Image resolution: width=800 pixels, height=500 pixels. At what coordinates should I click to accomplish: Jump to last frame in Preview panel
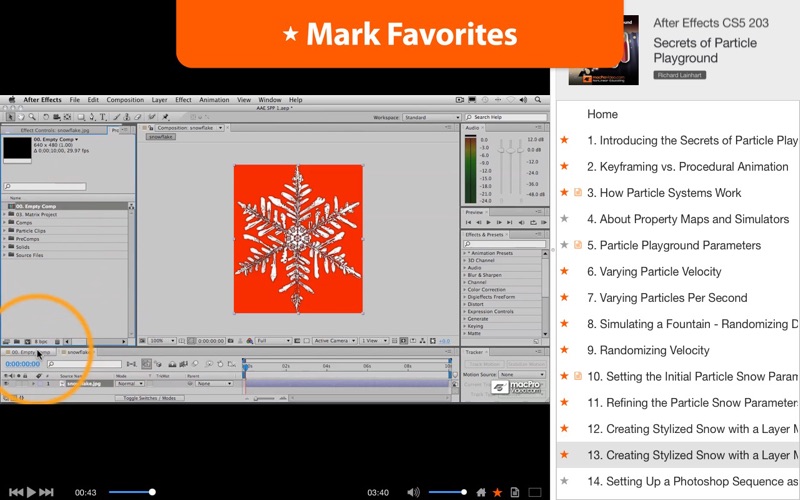(x=509, y=222)
